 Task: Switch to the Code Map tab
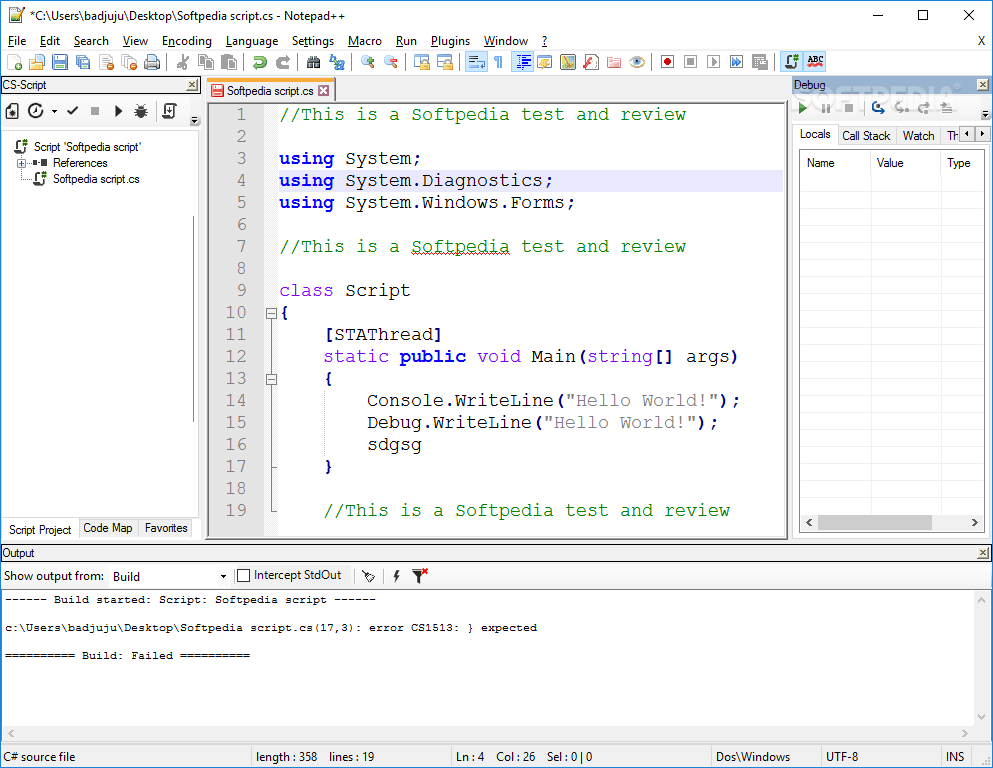(x=108, y=528)
